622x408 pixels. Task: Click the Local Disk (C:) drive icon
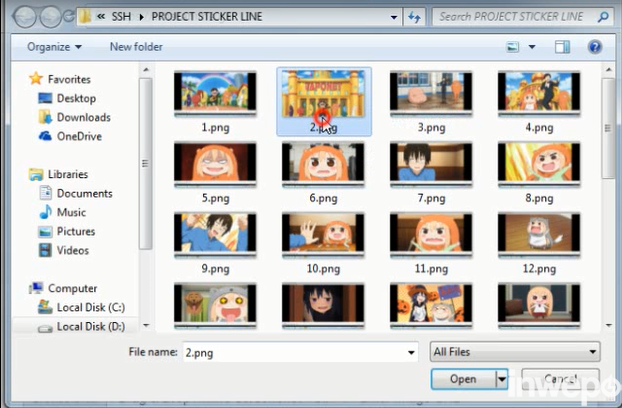point(45,307)
